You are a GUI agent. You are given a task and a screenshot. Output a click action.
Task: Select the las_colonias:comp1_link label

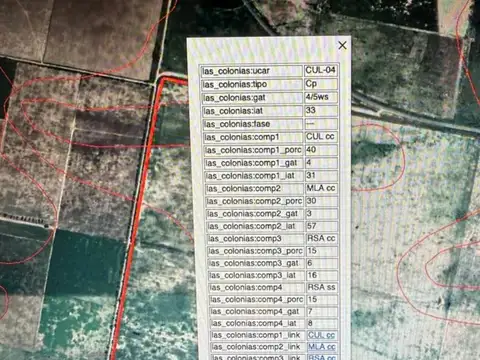[x=256, y=335]
